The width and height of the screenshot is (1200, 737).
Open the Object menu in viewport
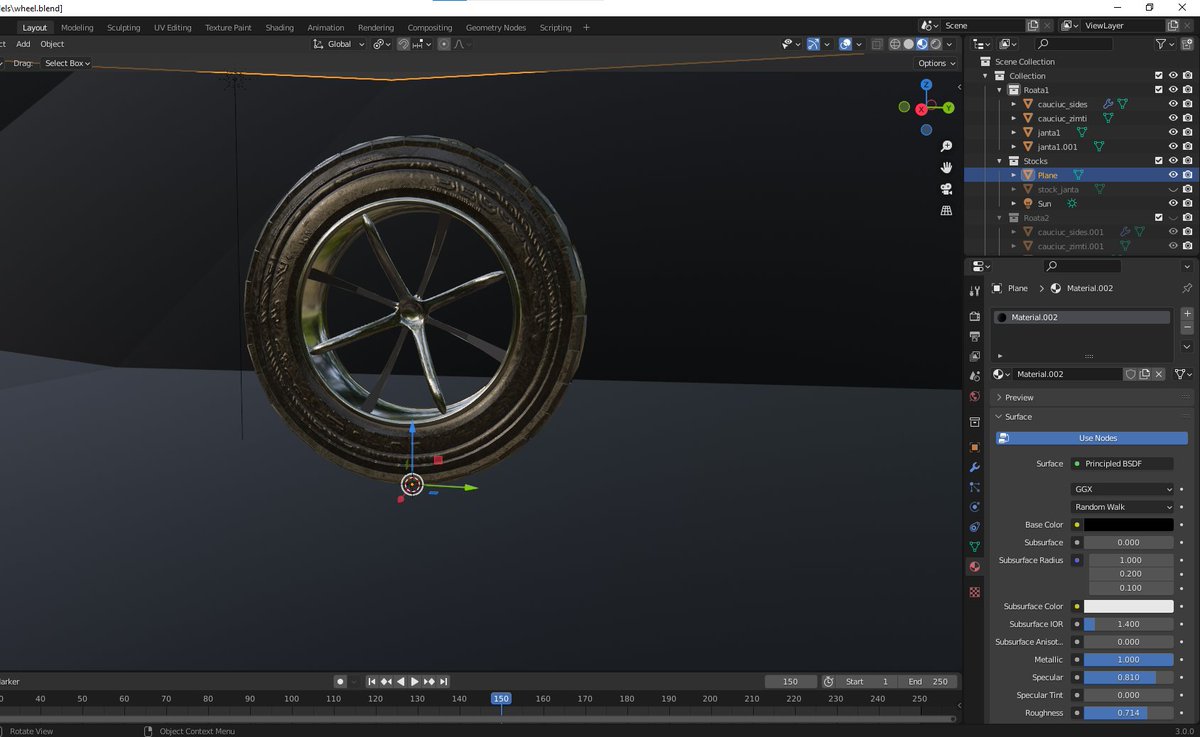point(52,44)
